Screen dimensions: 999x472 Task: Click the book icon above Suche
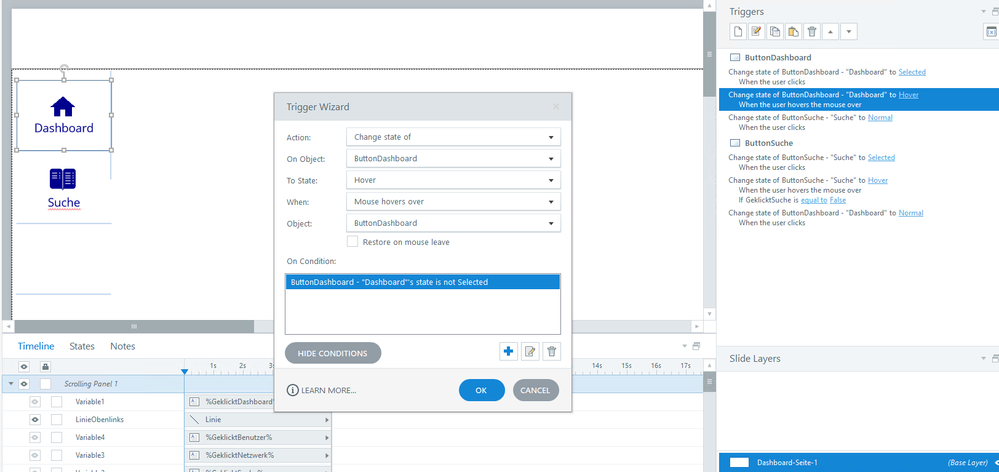coord(62,179)
